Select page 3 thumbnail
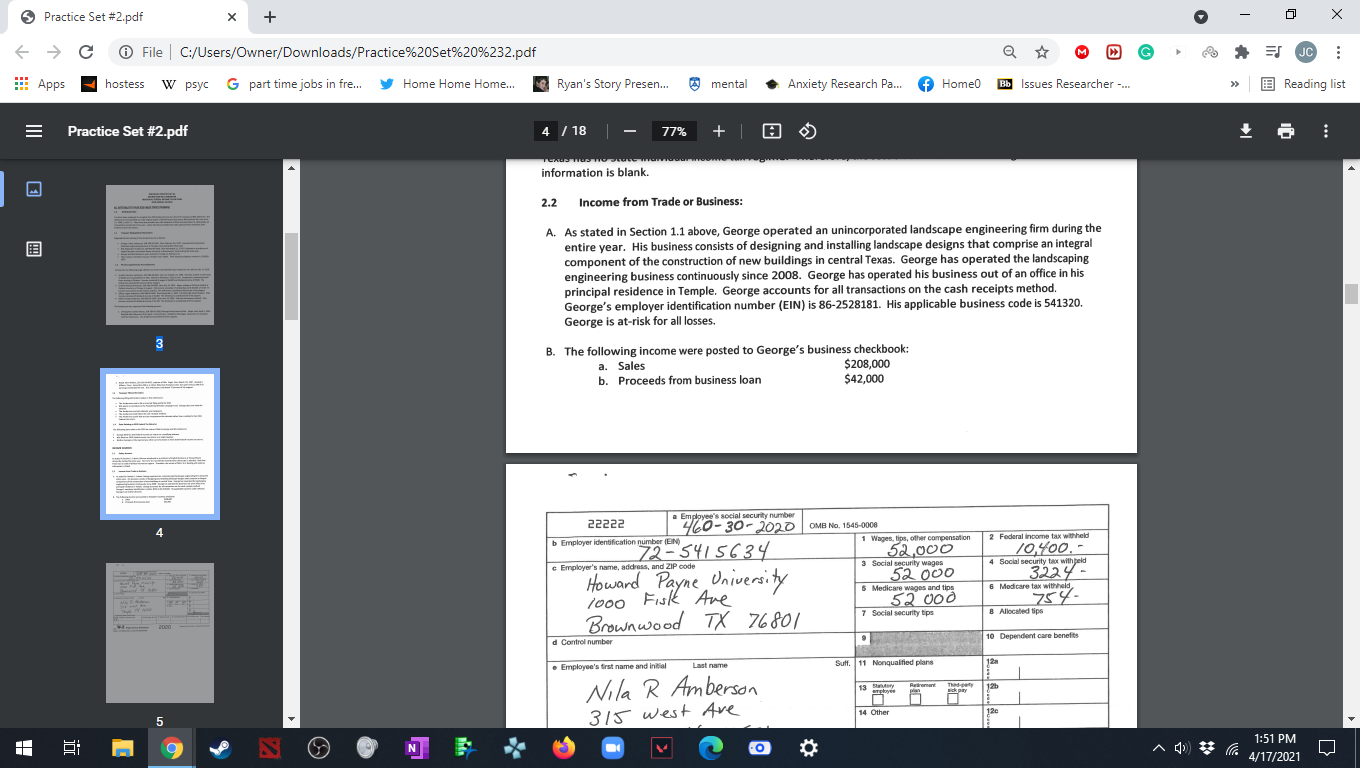The width and height of the screenshot is (1360, 768). coord(160,254)
